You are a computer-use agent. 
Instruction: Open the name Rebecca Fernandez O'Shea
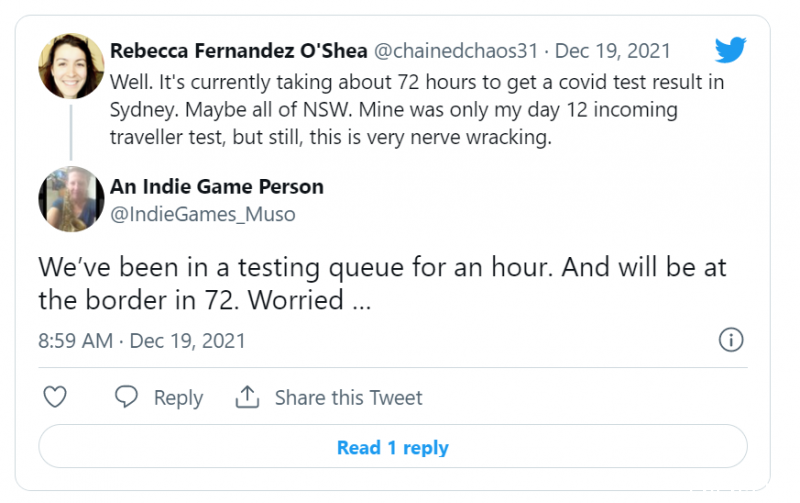coord(239,51)
